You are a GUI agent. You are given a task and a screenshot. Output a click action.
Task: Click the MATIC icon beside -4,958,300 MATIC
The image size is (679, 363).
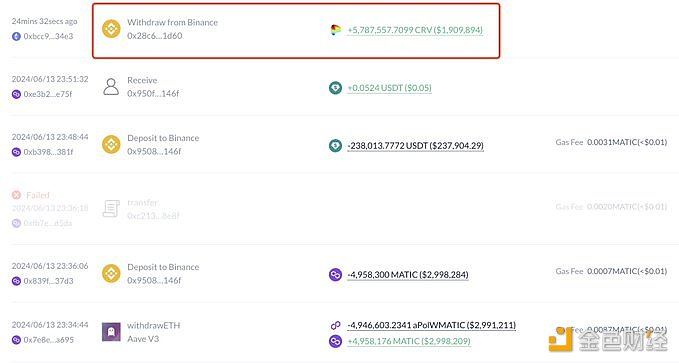tap(335, 275)
